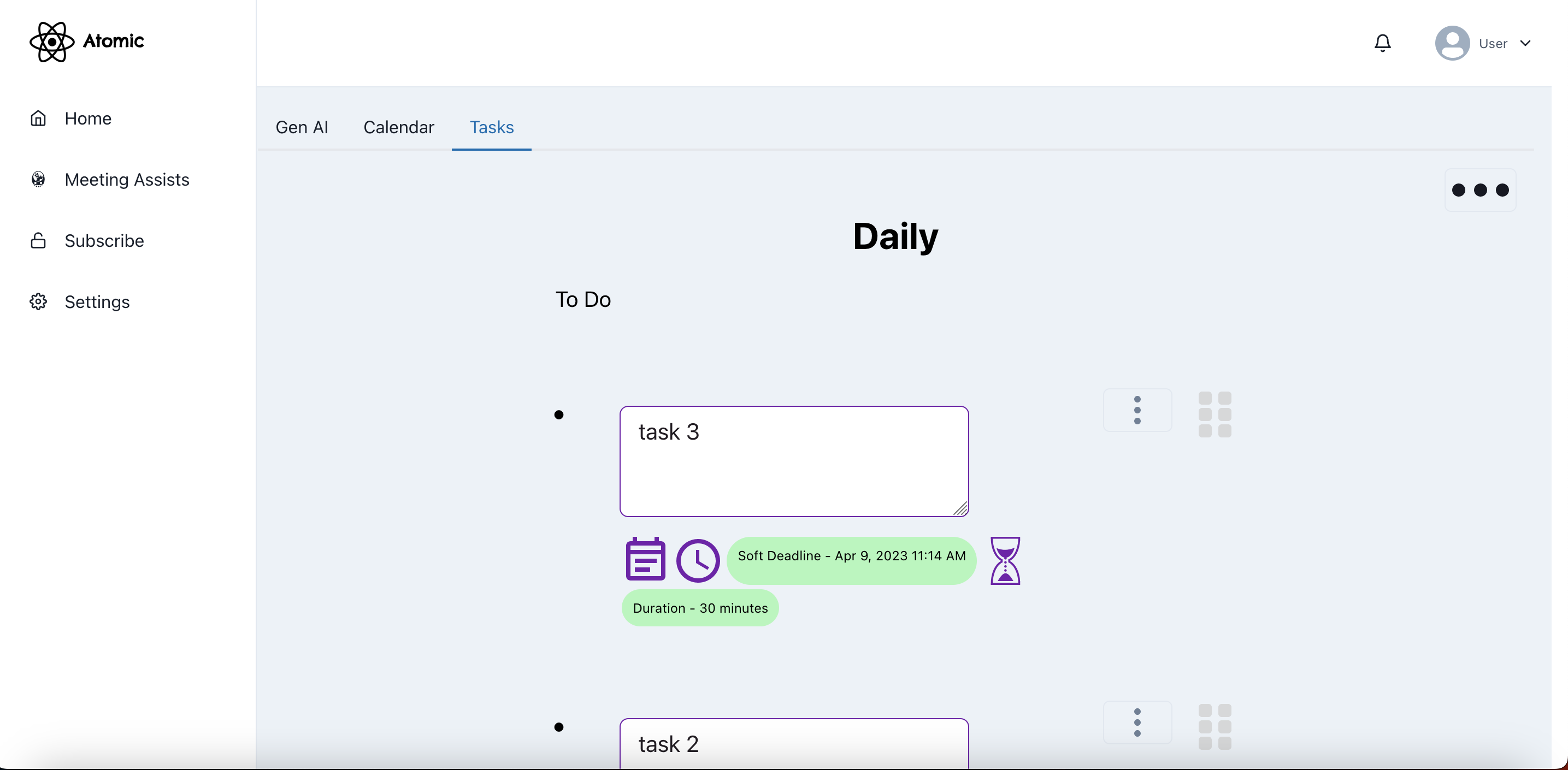Grab the drag handle grid for task 3
This screenshot has width=1568, height=770.
pos(1215,414)
